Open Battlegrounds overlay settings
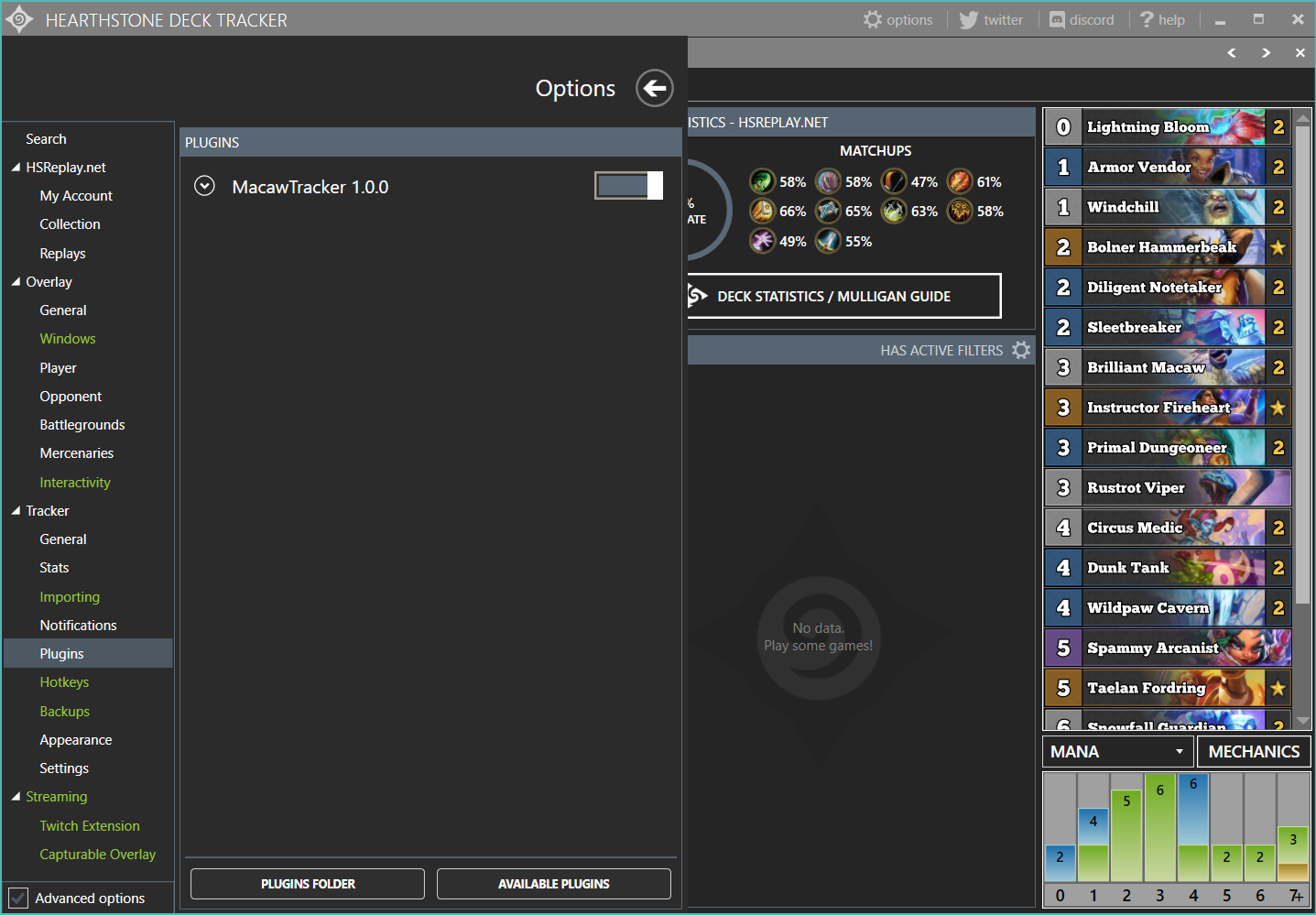 tap(82, 425)
